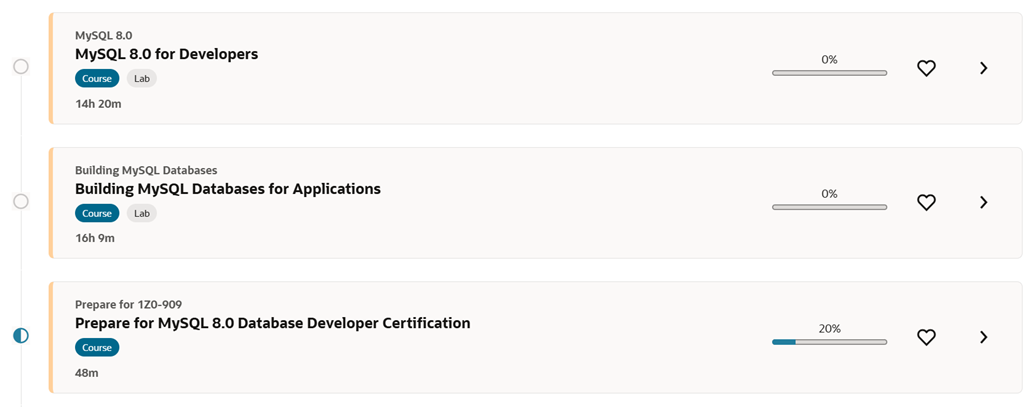Open Building MySQL Databases for Applications title
The width and height of the screenshot is (1030, 407).
(x=228, y=189)
